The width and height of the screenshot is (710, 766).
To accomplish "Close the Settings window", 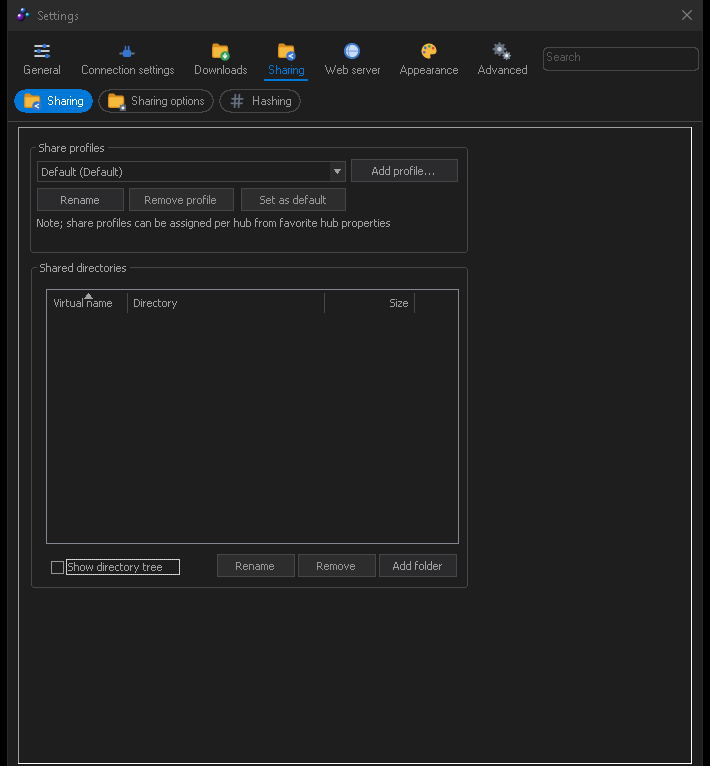I will tap(687, 15).
